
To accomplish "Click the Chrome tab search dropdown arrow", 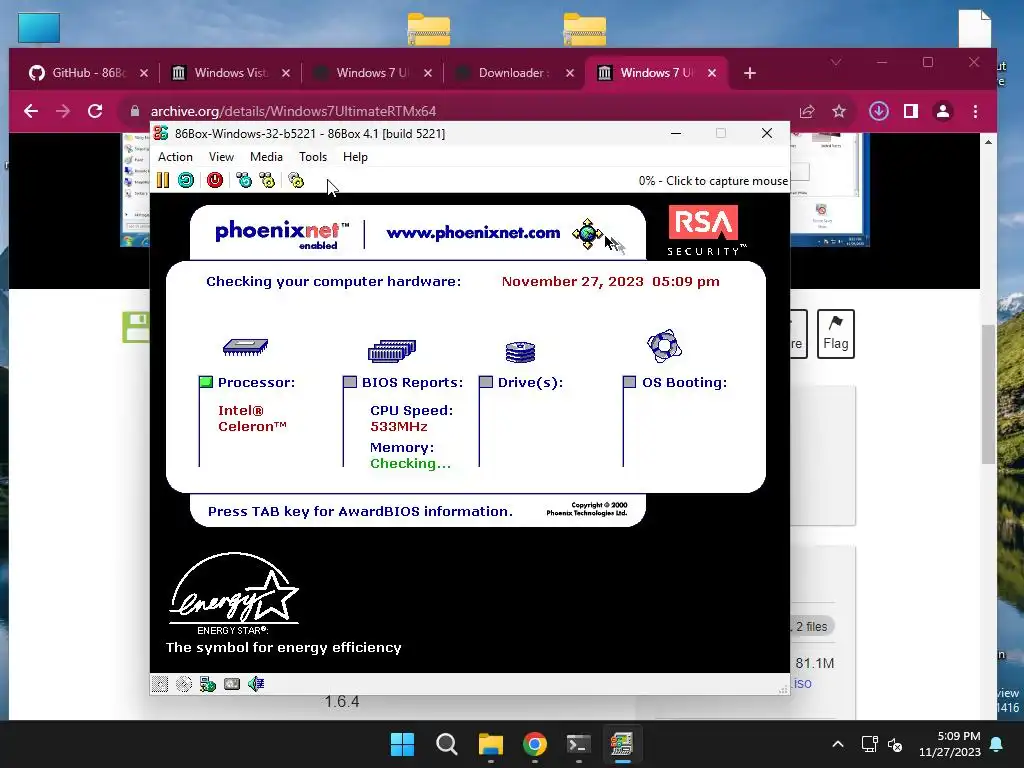I will [x=836, y=63].
